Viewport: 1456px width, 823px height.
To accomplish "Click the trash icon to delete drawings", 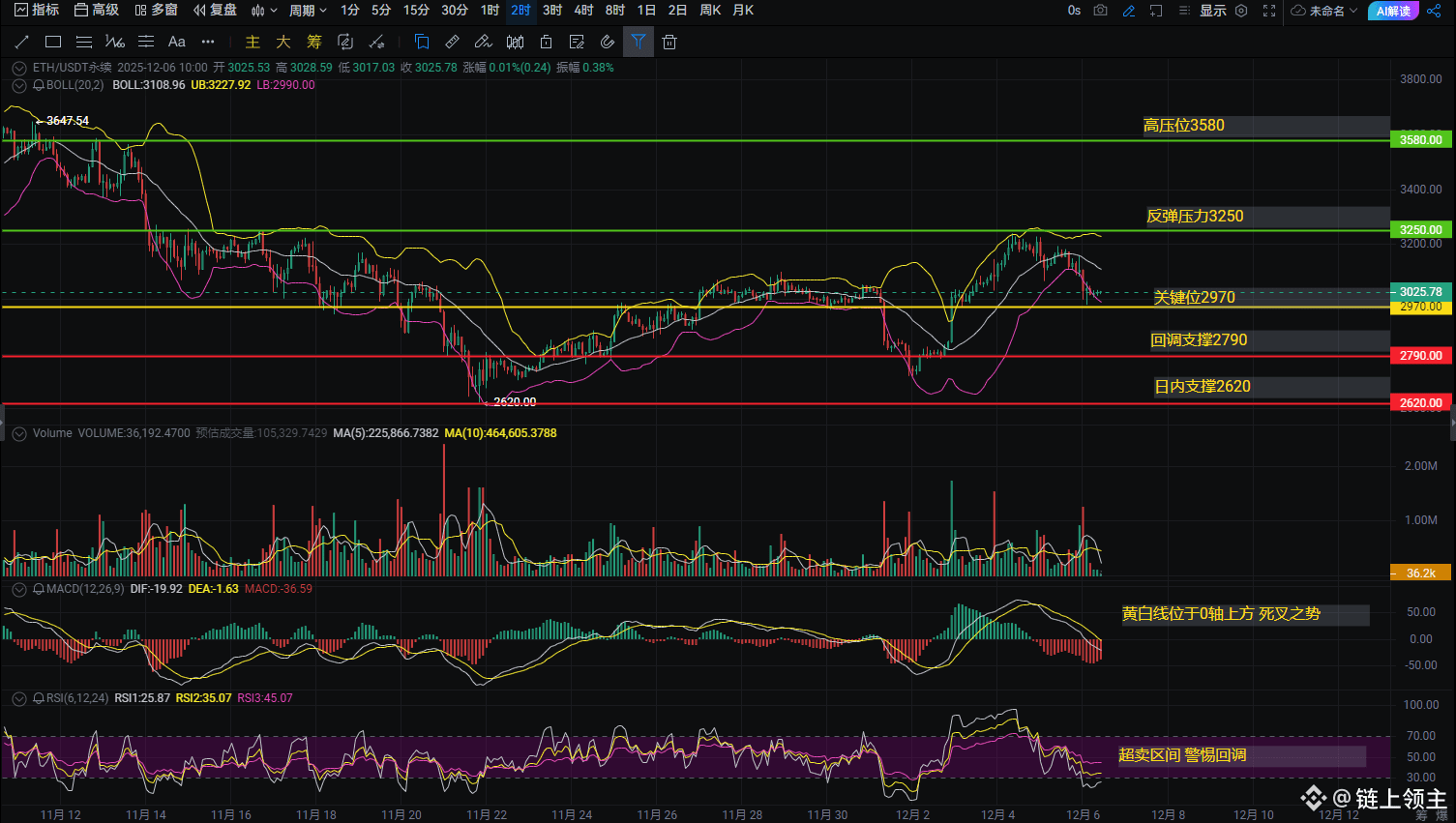I will click(669, 42).
